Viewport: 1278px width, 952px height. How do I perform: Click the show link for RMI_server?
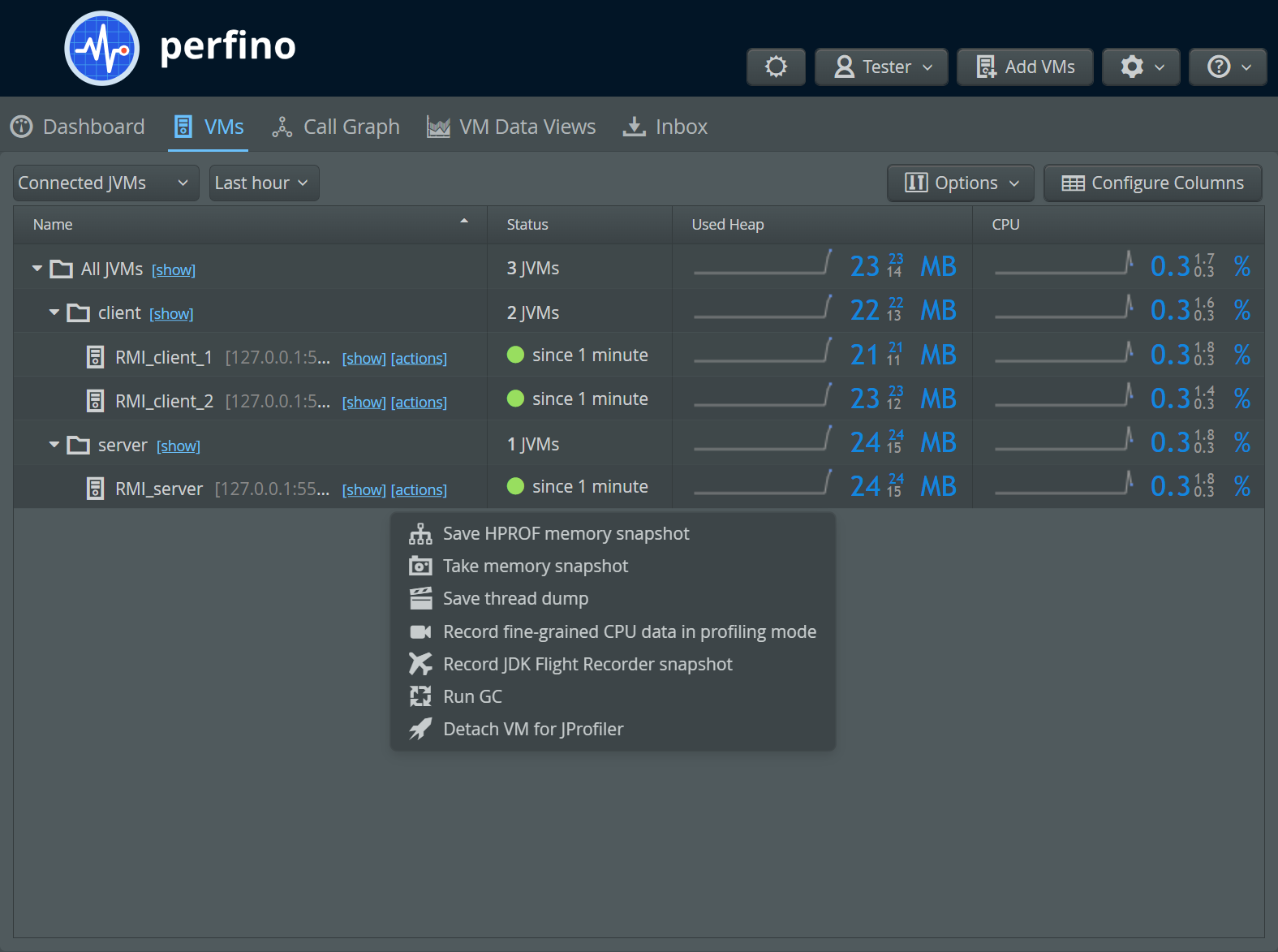[x=364, y=490]
